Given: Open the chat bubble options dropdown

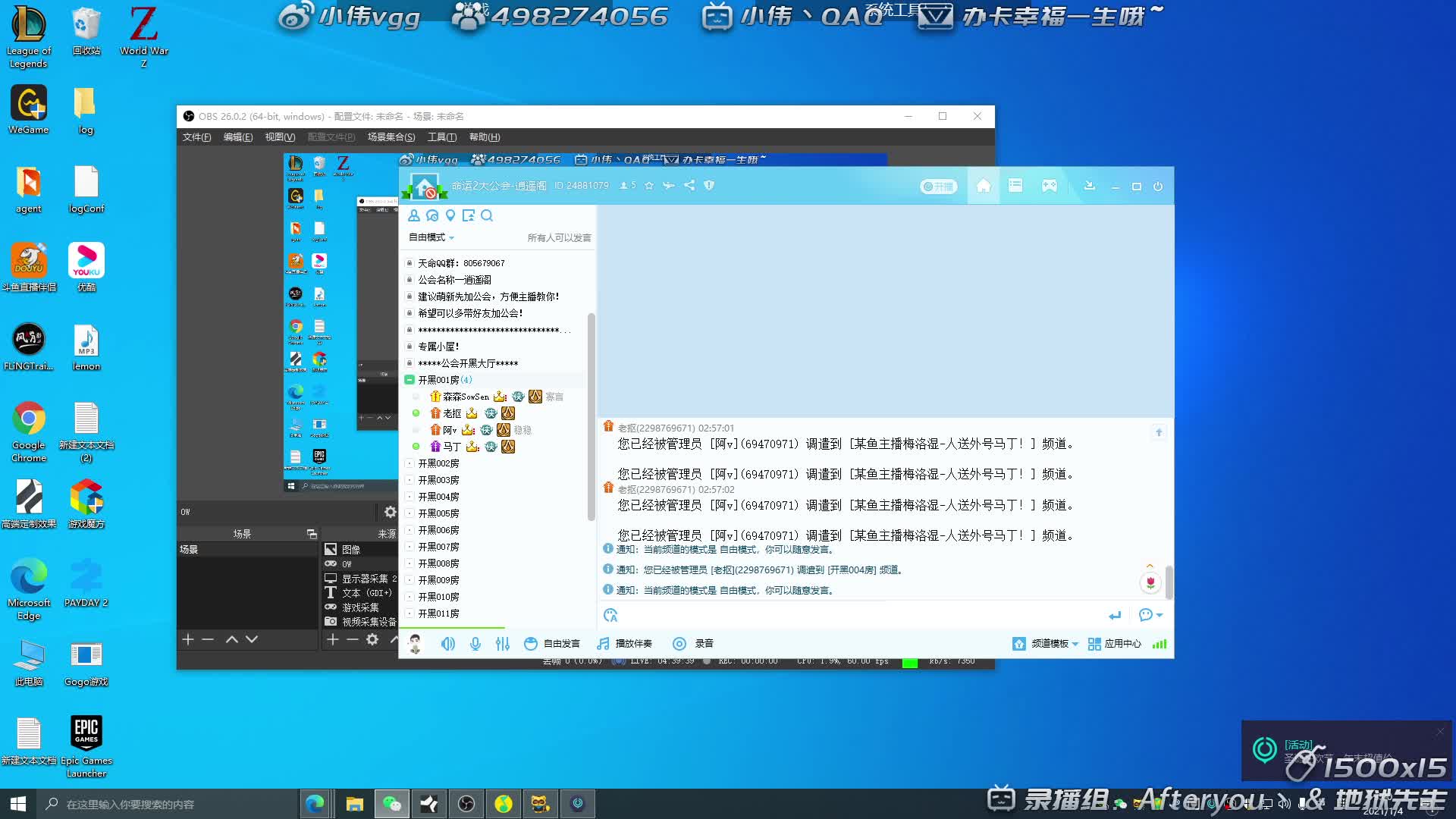Looking at the screenshot, I should tap(1150, 615).
